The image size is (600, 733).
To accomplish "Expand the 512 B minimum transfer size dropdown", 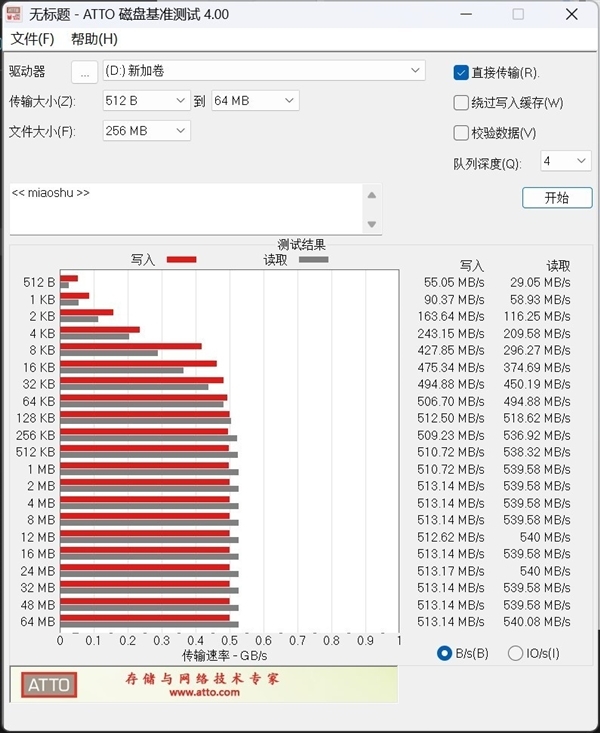I will (x=146, y=100).
